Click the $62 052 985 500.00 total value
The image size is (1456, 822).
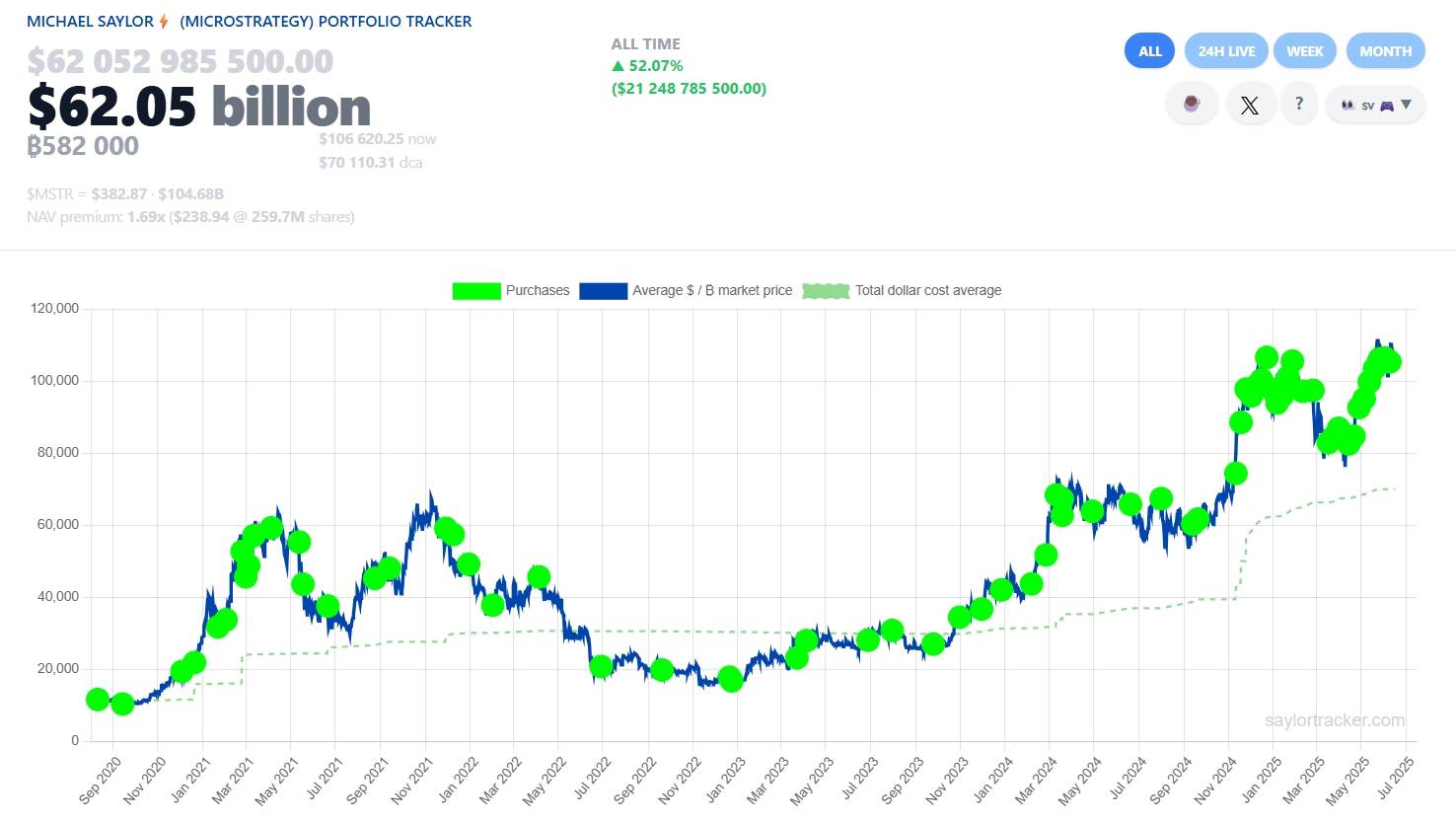(181, 61)
